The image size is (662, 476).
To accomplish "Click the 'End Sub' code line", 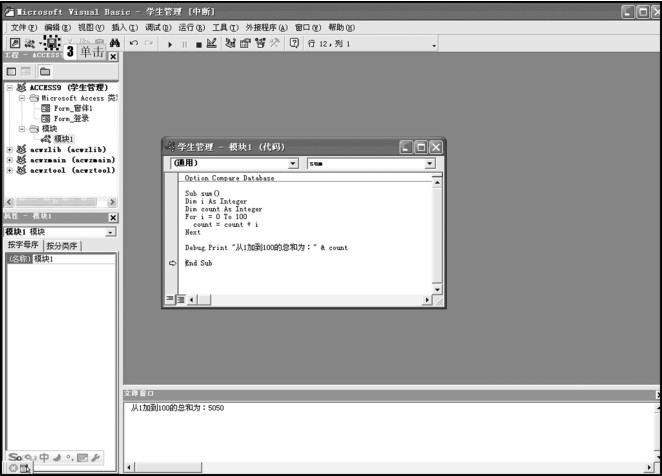I will click(x=198, y=263).
